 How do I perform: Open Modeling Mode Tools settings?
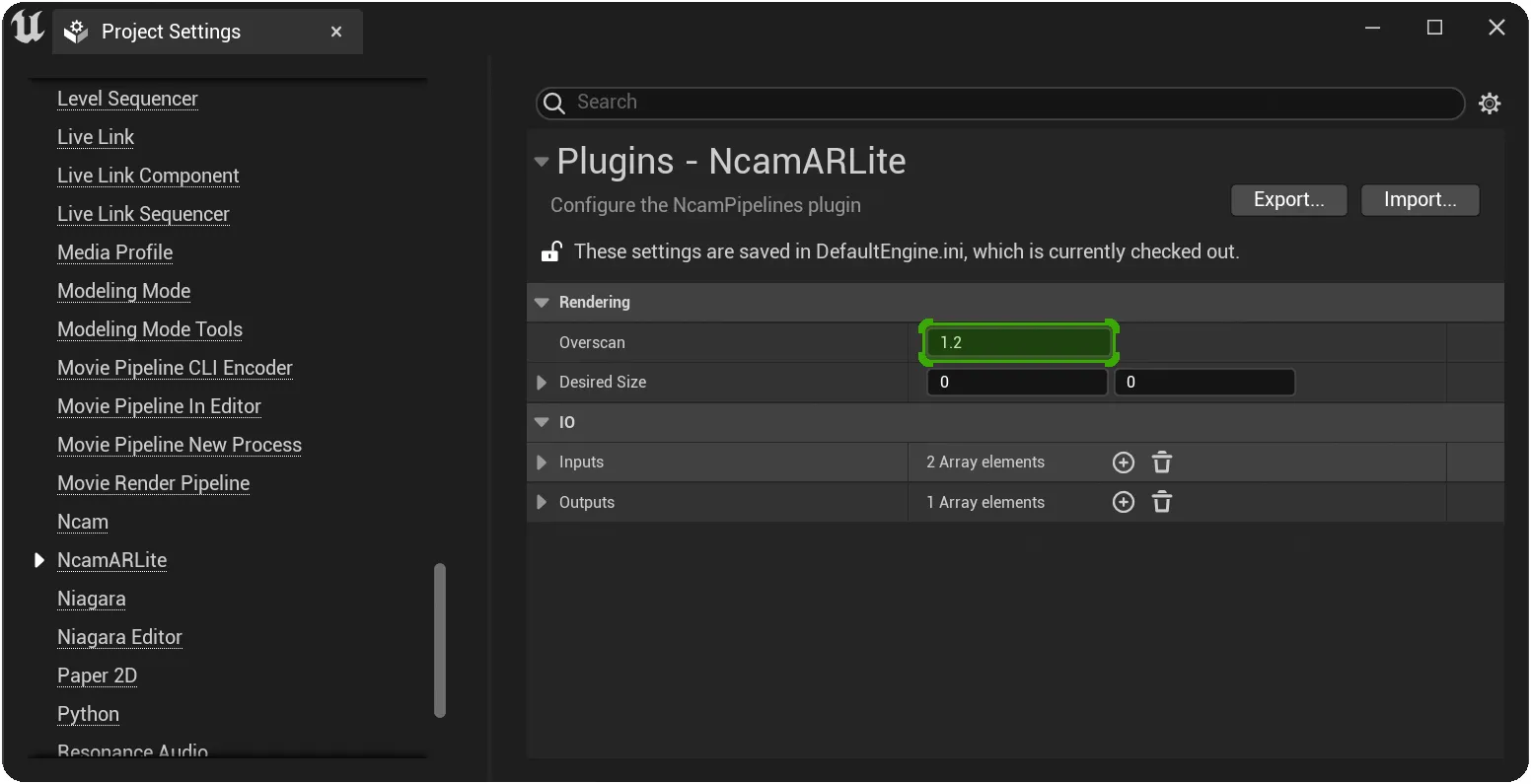150,329
